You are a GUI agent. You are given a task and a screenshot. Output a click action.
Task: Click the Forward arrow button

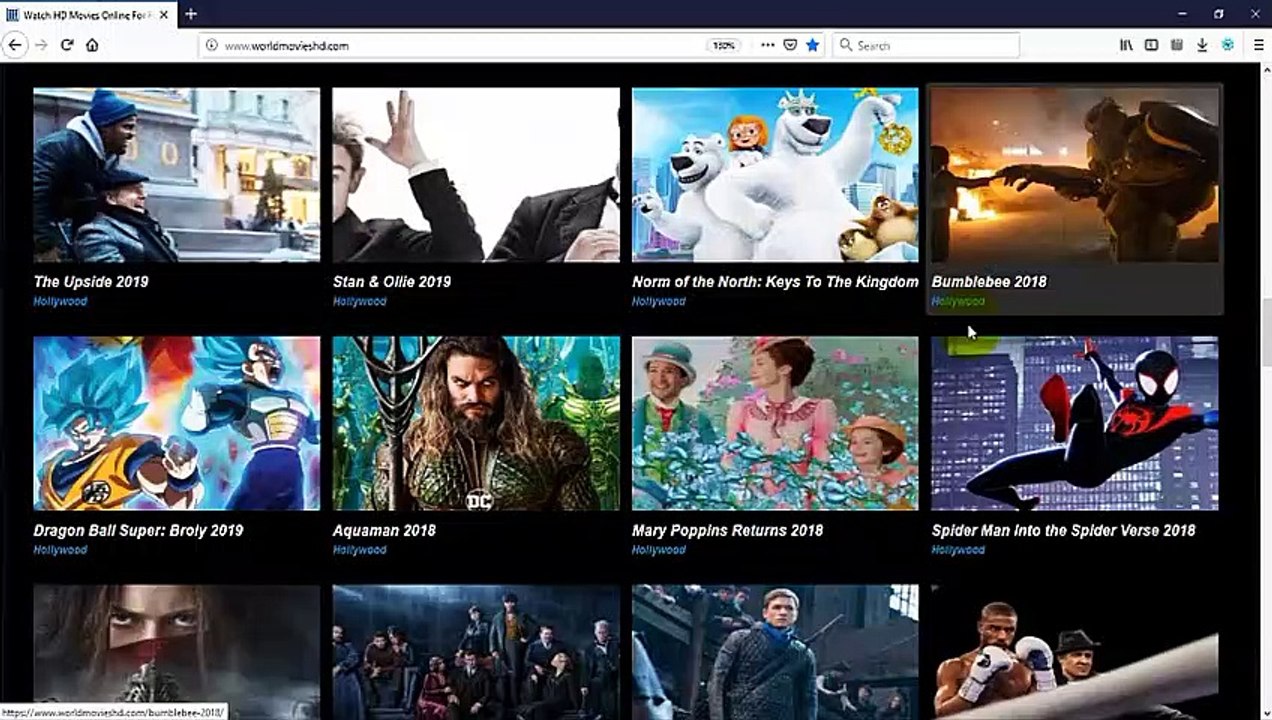pyautogui.click(x=41, y=45)
